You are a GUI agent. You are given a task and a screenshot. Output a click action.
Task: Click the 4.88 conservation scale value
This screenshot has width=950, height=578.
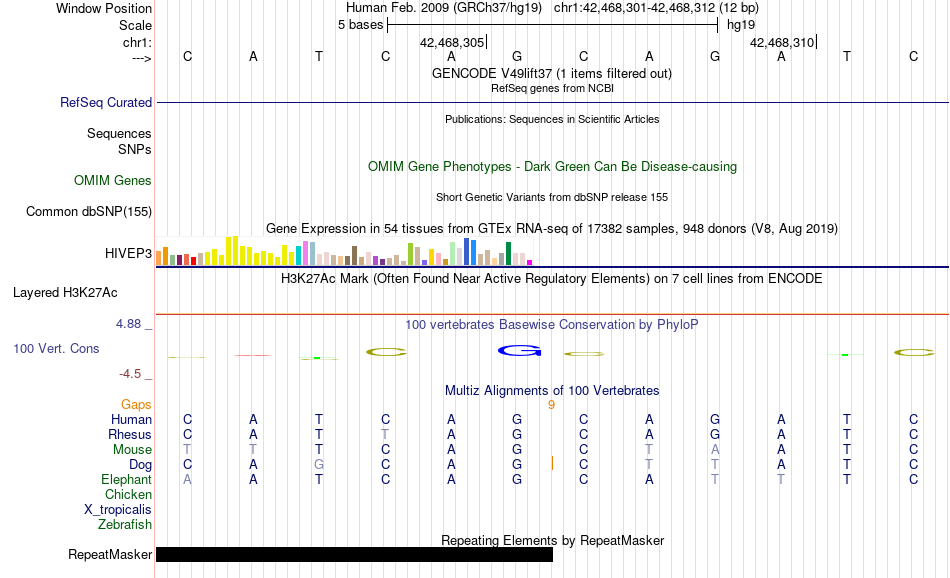point(128,324)
